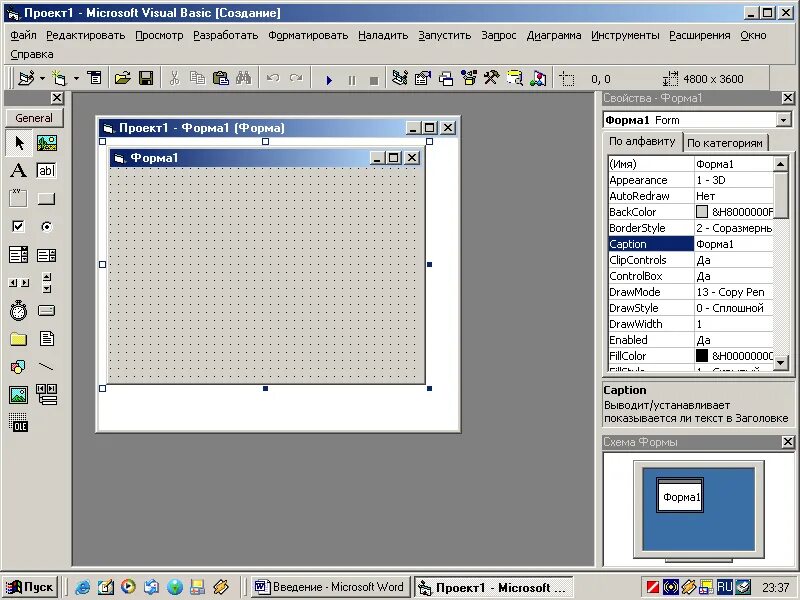800x600 pixels.
Task: Open the Просмотр menu
Action: (159, 35)
